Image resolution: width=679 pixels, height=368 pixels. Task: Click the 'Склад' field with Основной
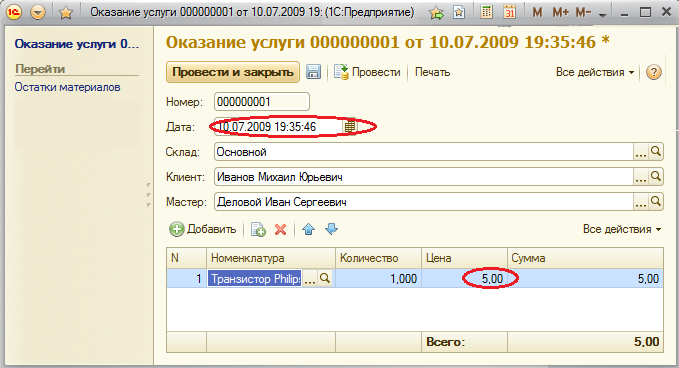tap(424, 152)
